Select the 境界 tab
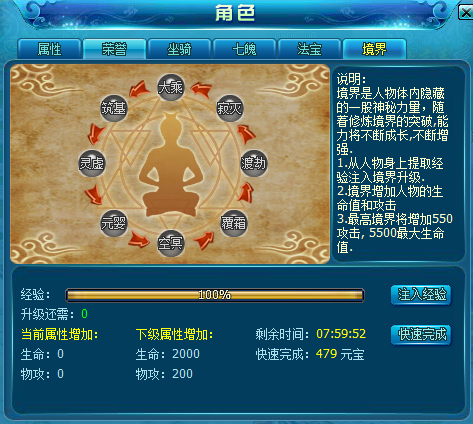 pos(374,49)
